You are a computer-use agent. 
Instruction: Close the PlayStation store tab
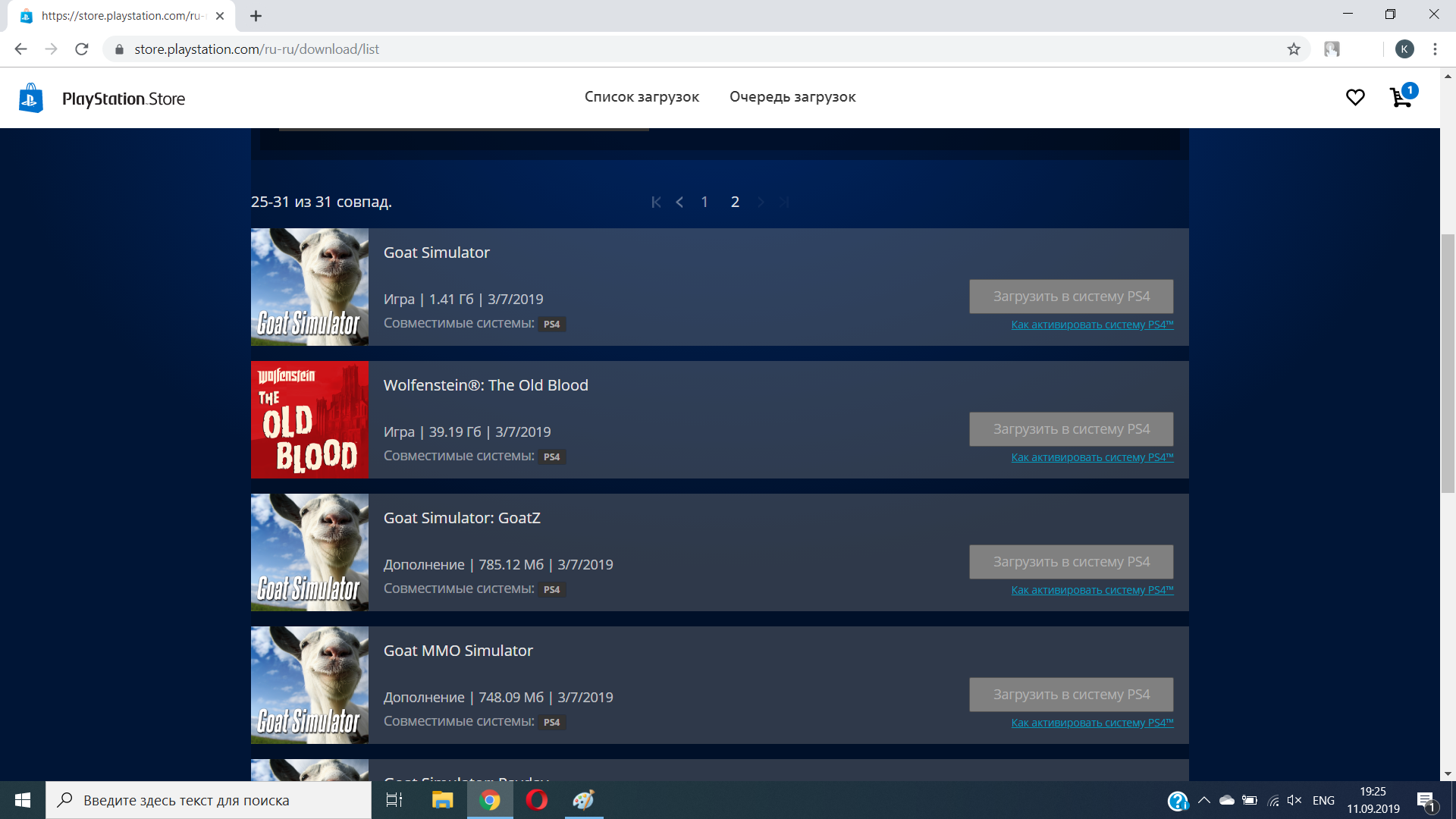click(220, 16)
